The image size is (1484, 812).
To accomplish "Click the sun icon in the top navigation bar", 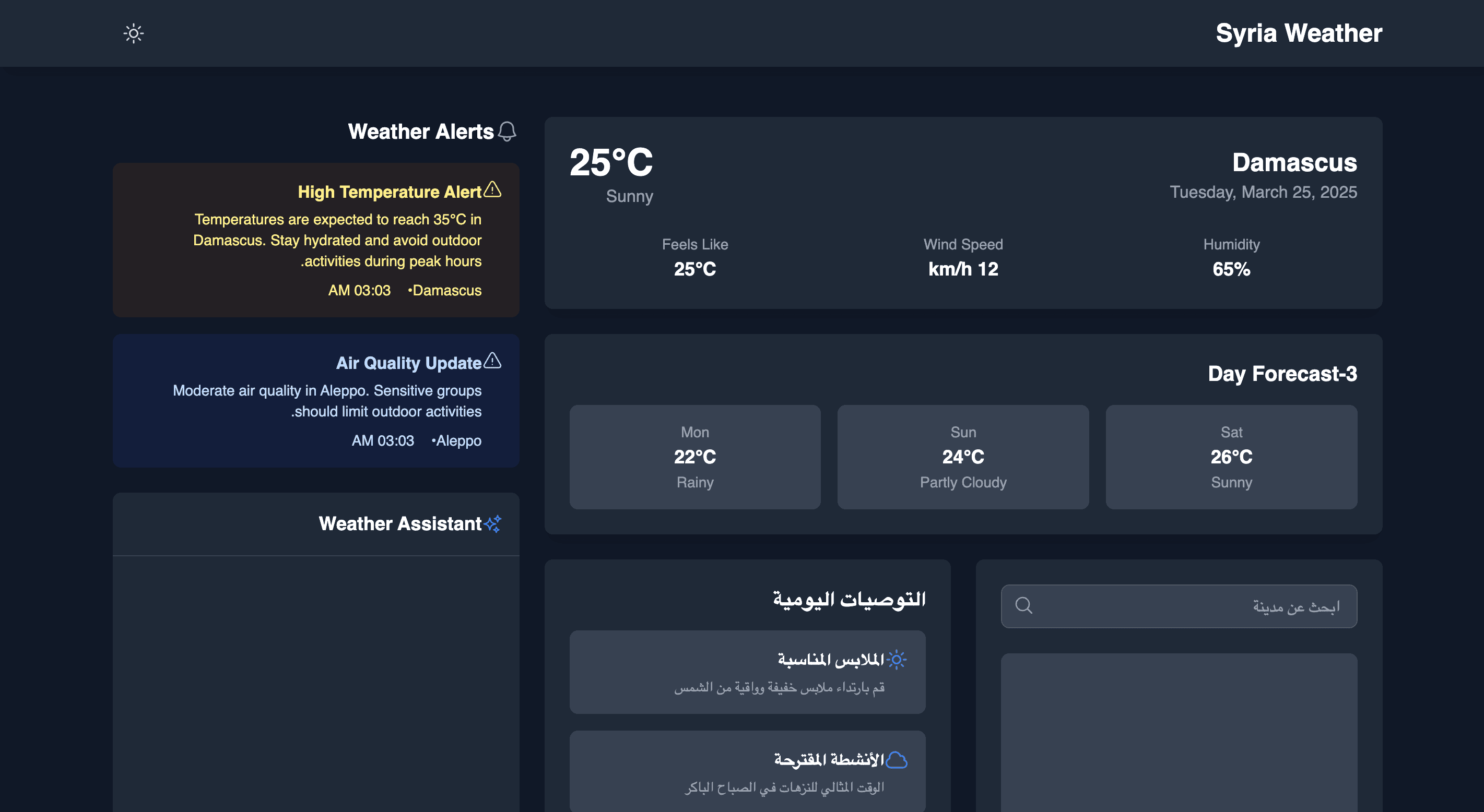I will click(133, 33).
